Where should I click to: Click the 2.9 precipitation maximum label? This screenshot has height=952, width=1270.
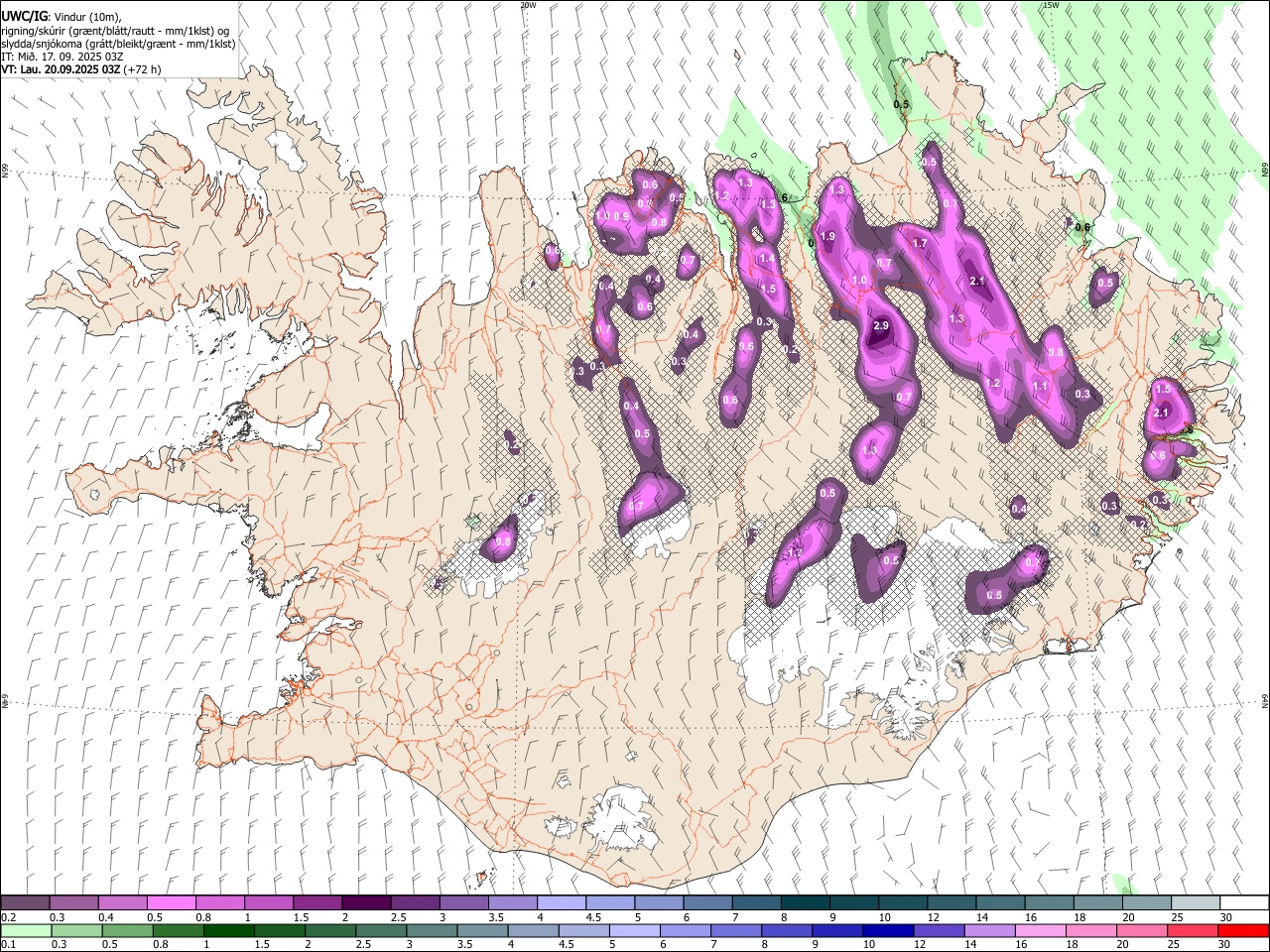pos(880,326)
